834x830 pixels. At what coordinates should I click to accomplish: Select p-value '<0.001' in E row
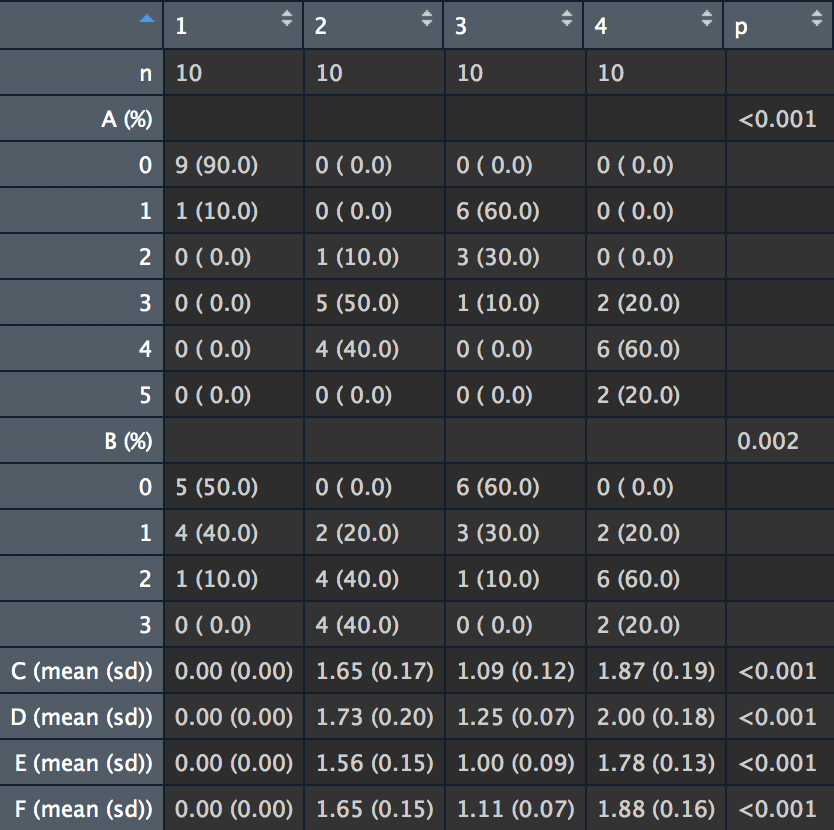coord(780,762)
